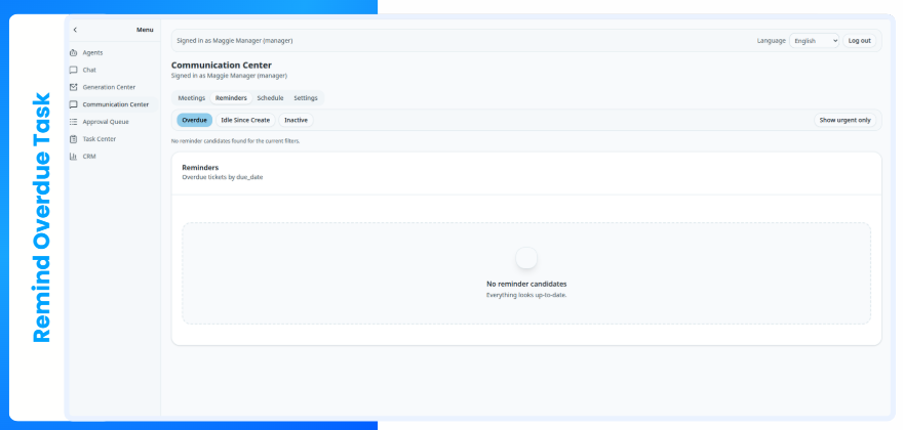The width and height of the screenshot is (904, 430).
Task: Open the Language dropdown set to English
Action: point(814,41)
